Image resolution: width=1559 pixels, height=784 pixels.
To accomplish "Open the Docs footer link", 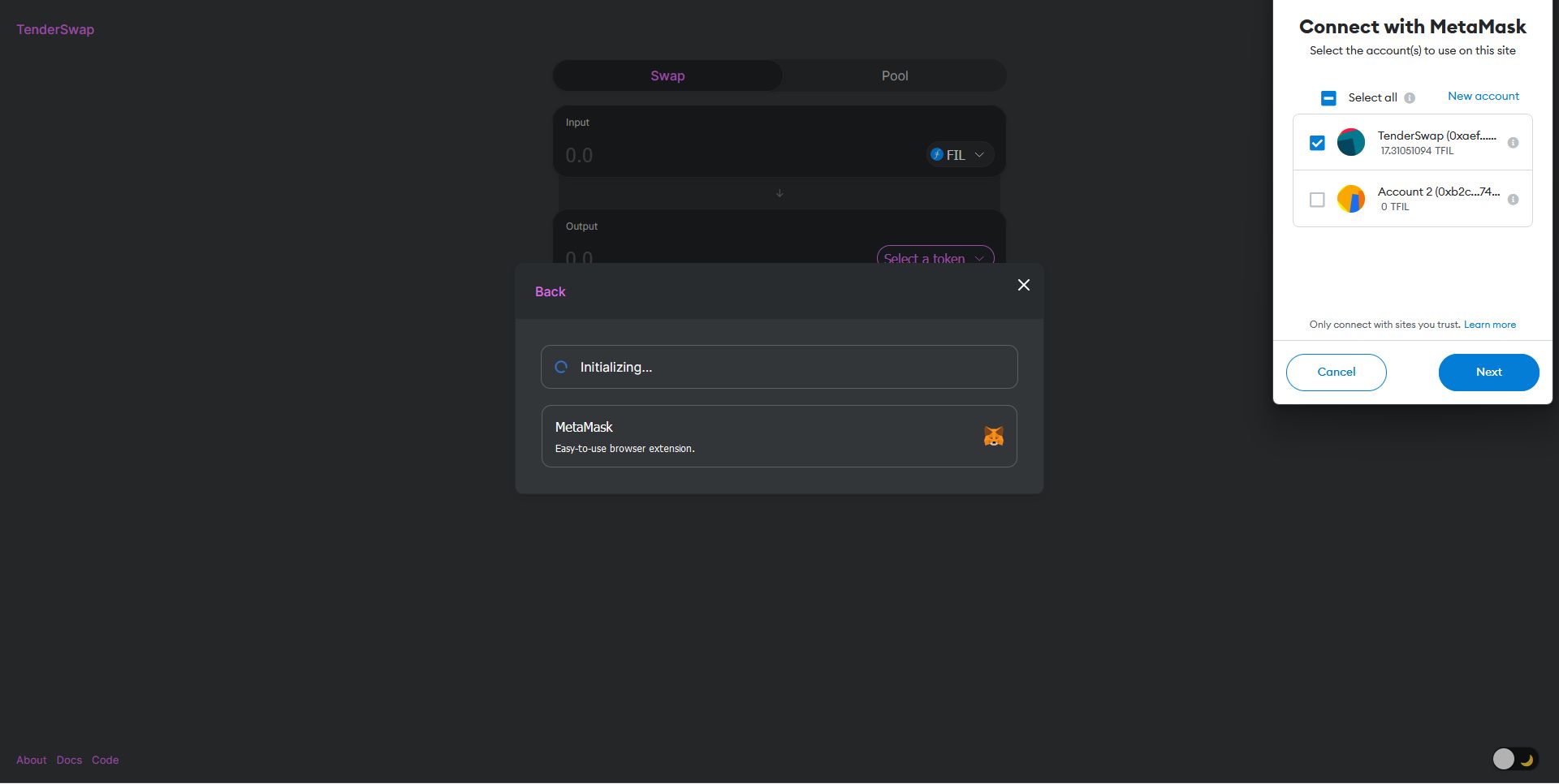I will pyautogui.click(x=69, y=760).
